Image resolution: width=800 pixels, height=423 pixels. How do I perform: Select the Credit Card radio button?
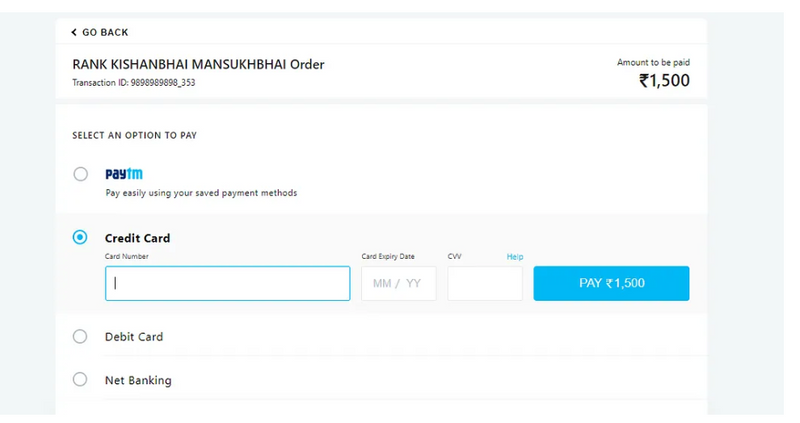coord(80,238)
